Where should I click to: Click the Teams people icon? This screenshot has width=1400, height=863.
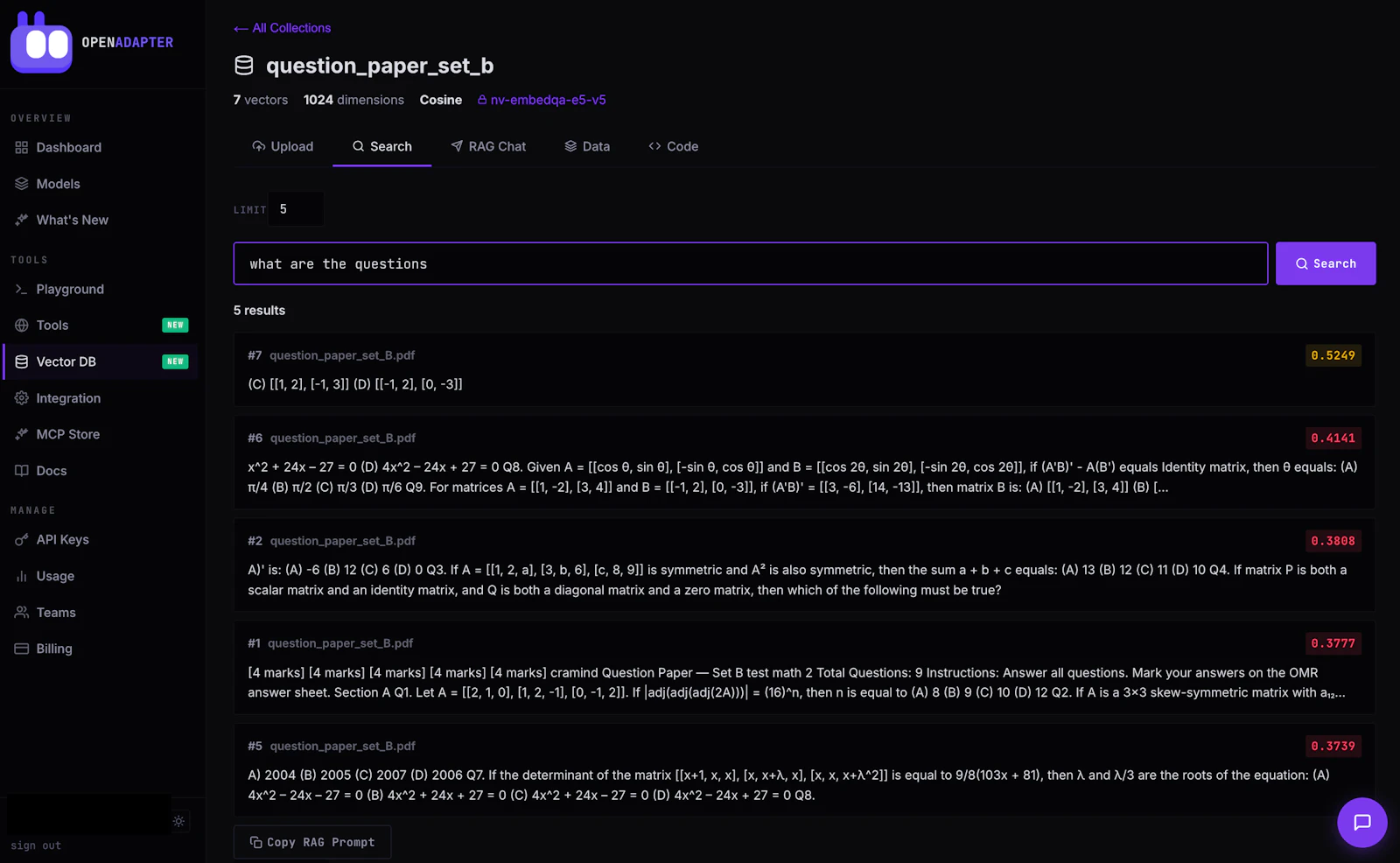(x=22, y=613)
